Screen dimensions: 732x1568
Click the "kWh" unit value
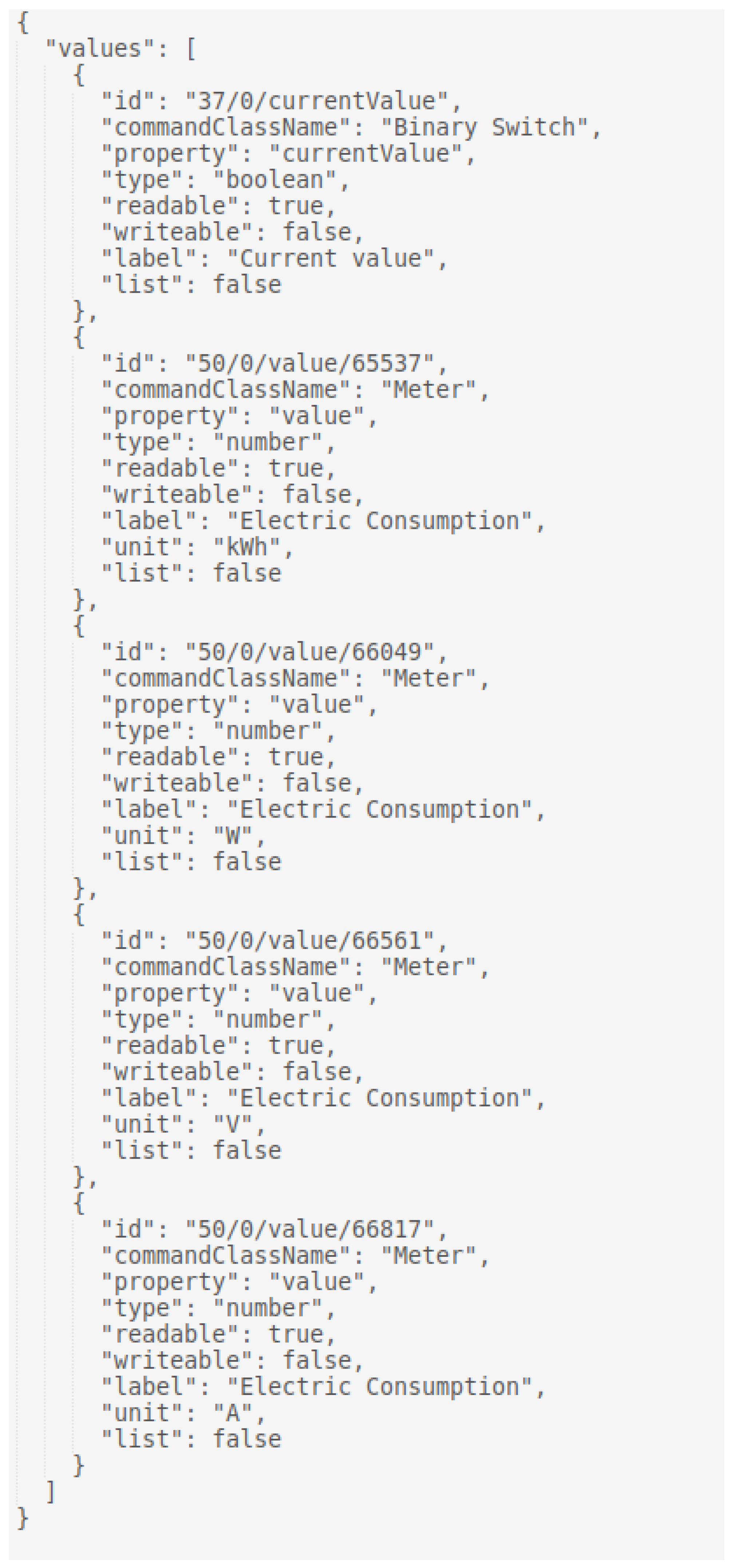click(x=246, y=547)
